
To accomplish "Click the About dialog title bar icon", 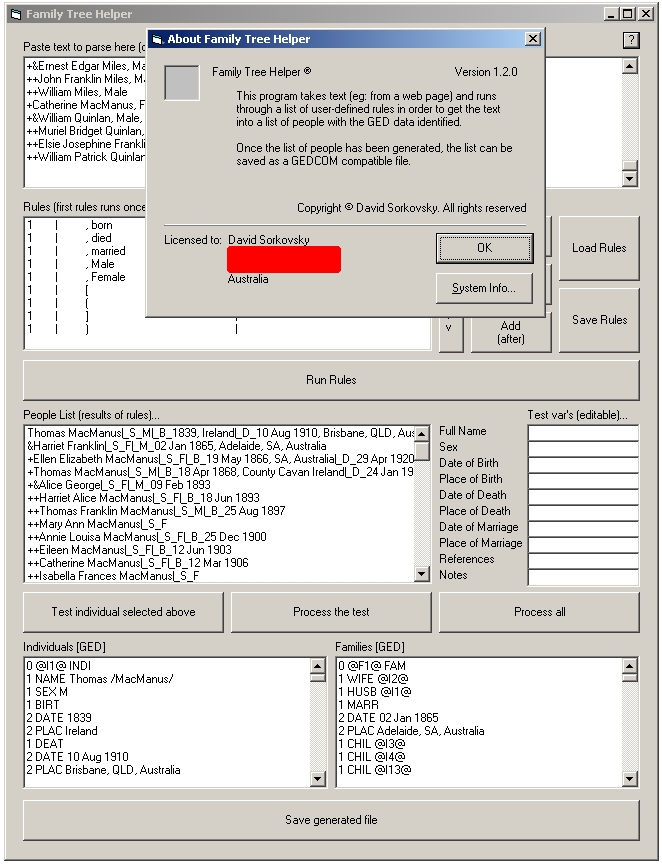I will coord(158,39).
